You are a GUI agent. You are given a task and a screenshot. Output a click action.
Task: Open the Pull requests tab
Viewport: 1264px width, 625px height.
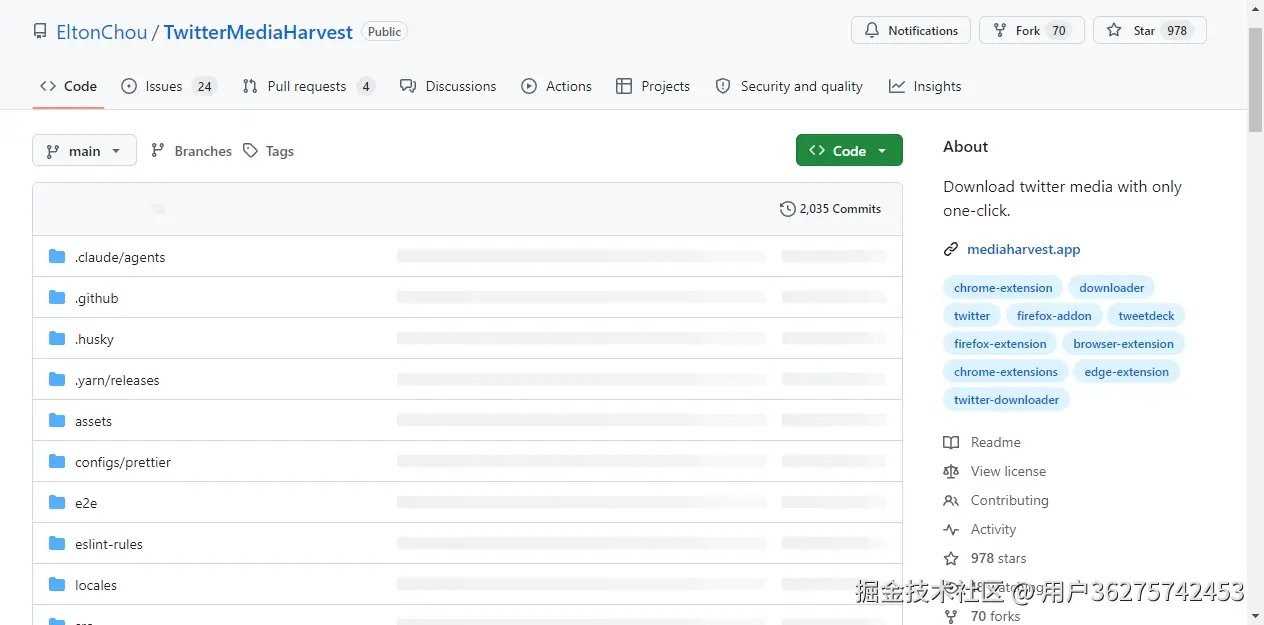point(309,86)
